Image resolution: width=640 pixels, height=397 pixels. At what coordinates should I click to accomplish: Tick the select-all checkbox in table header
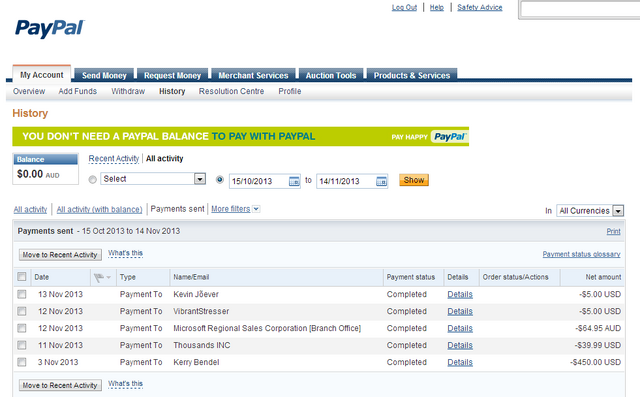pos(22,277)
